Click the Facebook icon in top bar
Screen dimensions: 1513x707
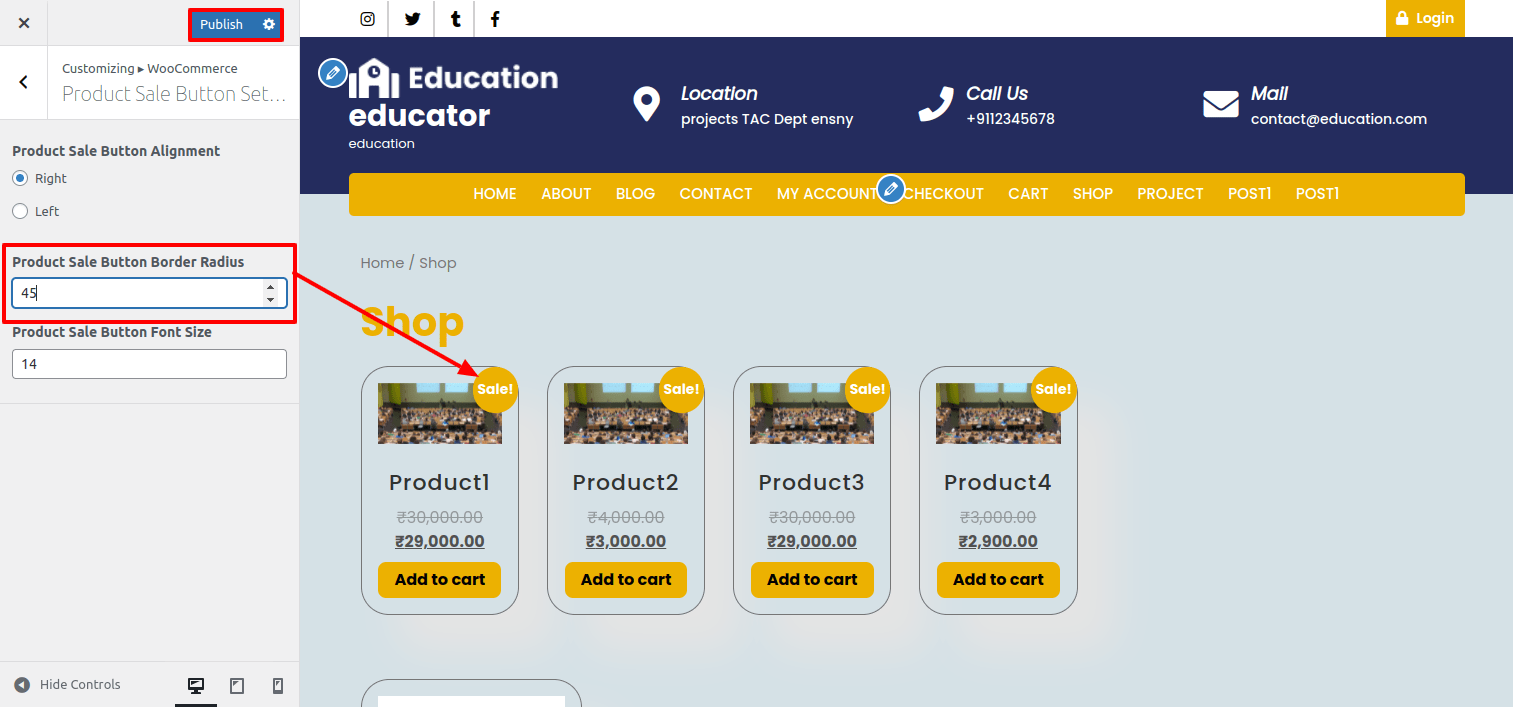point(495,19)
